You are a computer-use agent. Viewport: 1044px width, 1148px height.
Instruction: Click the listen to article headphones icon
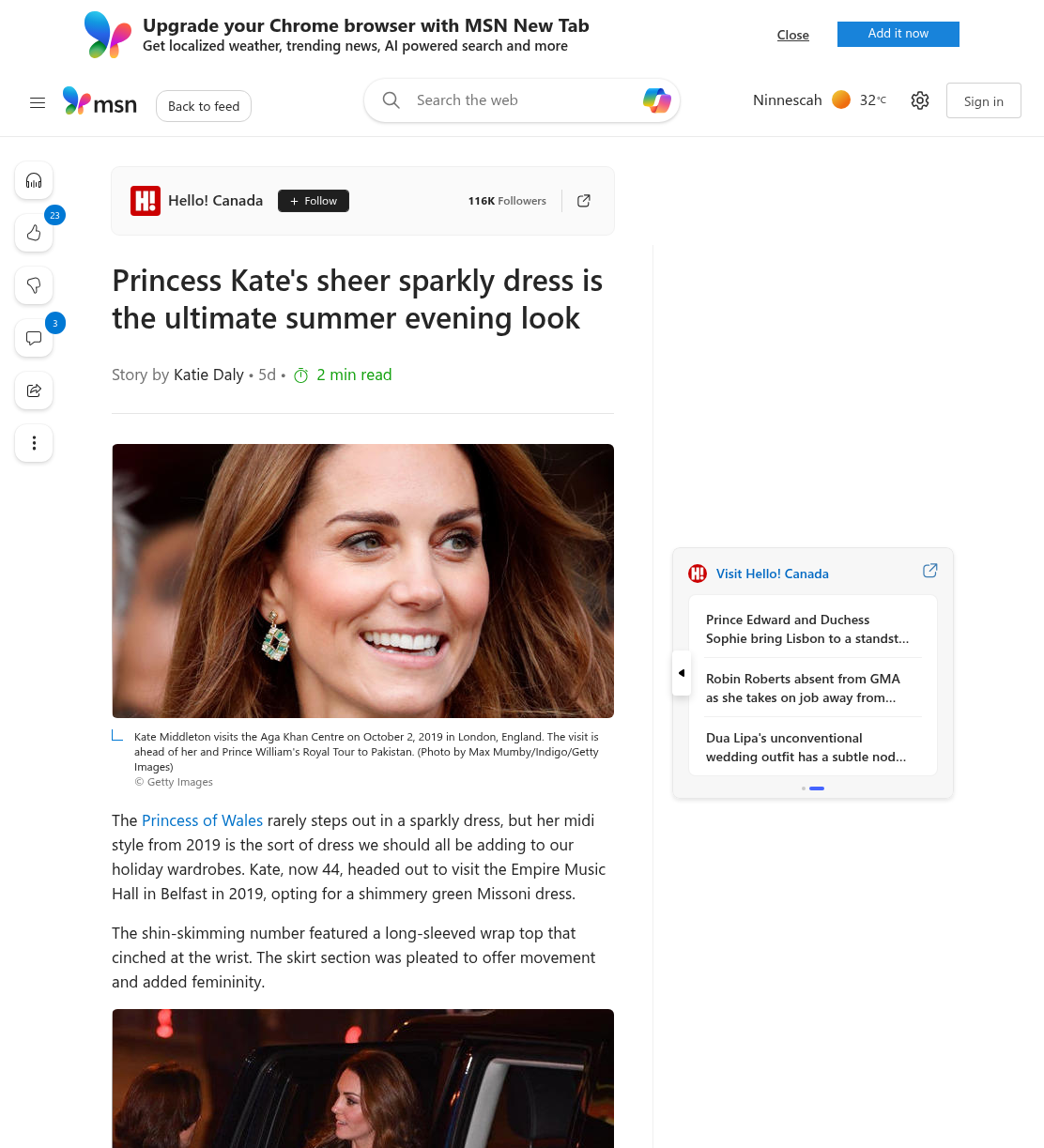coord(34,180)
